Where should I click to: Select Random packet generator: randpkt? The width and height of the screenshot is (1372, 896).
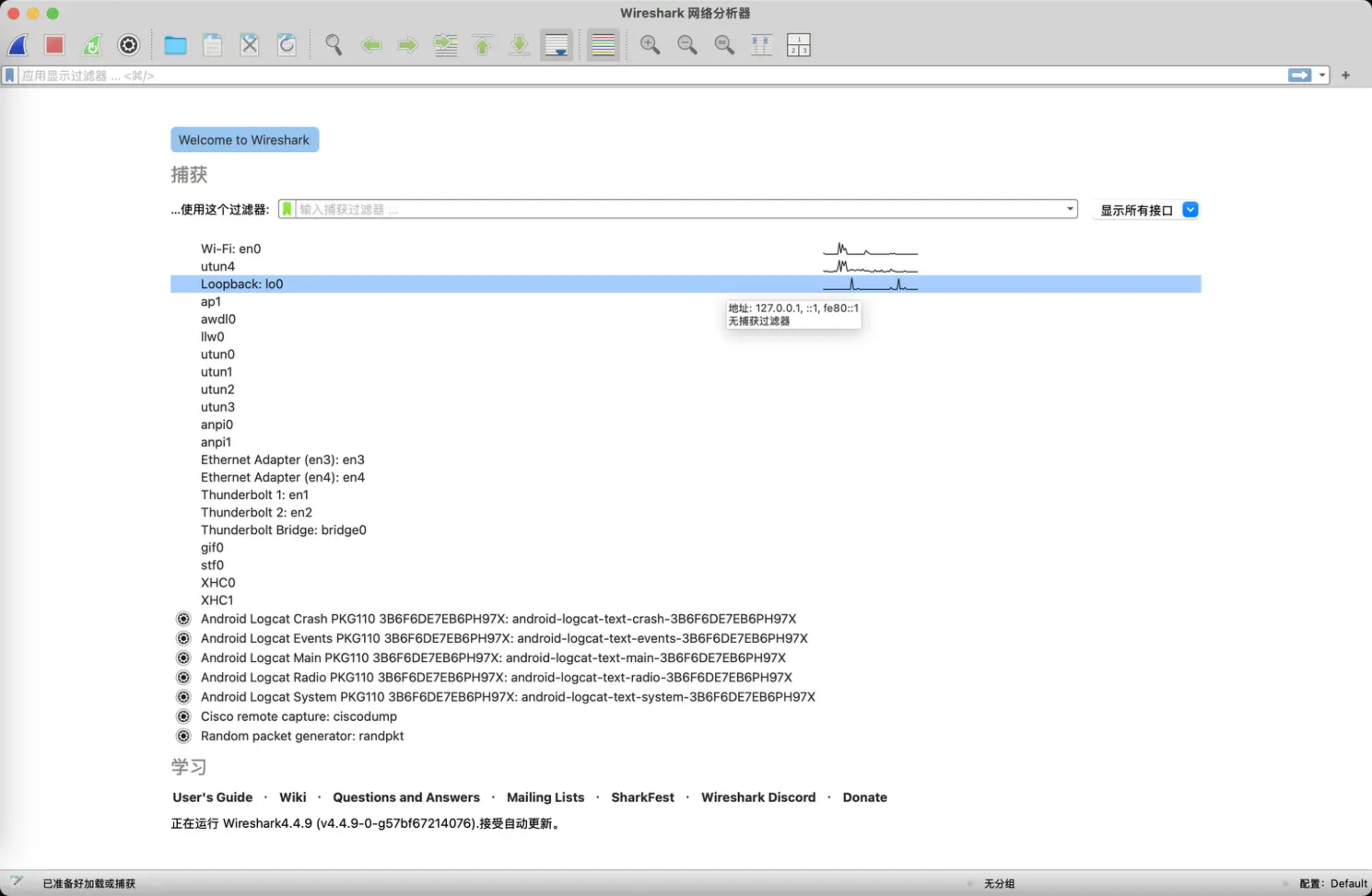pos(686,736)
